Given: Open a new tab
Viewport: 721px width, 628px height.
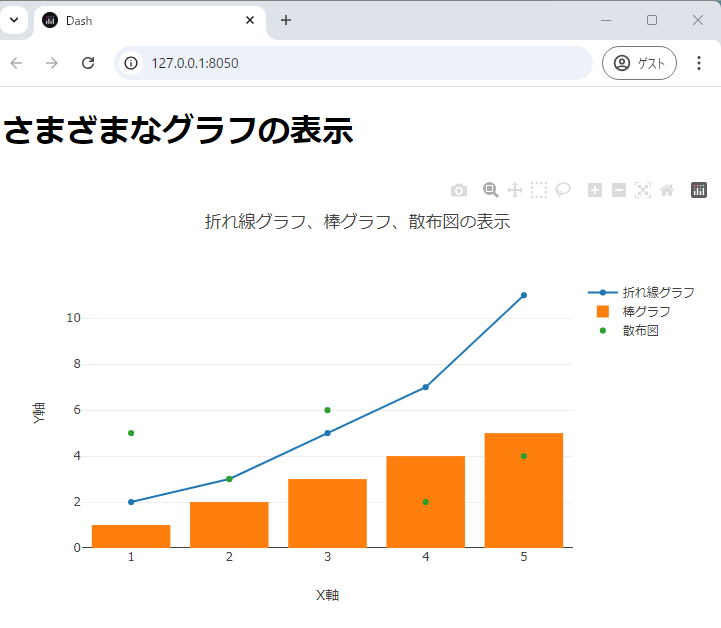Looking at the screenshot, I should coord(286,20).
